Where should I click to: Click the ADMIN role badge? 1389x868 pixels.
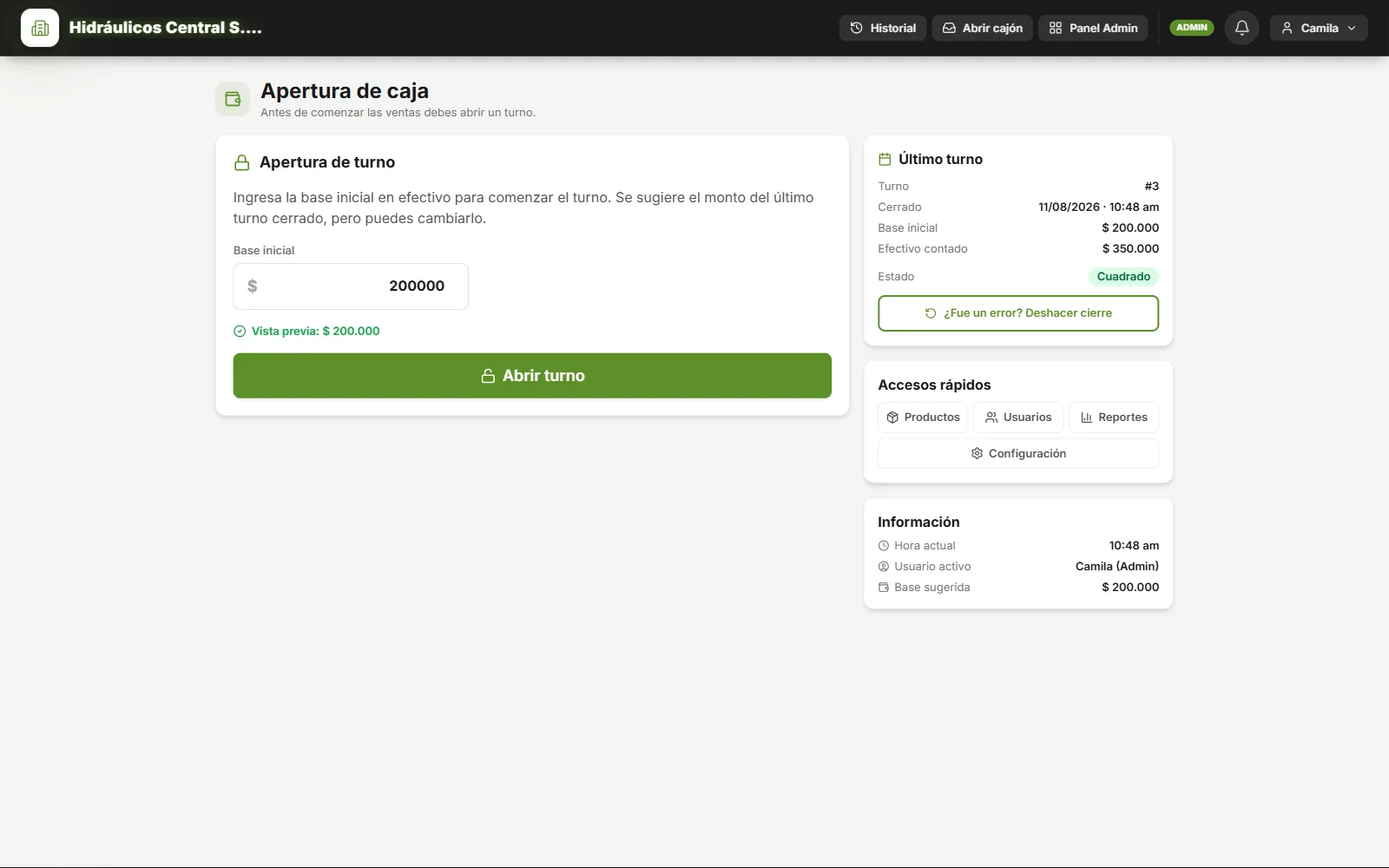(x=1191, y=28)
